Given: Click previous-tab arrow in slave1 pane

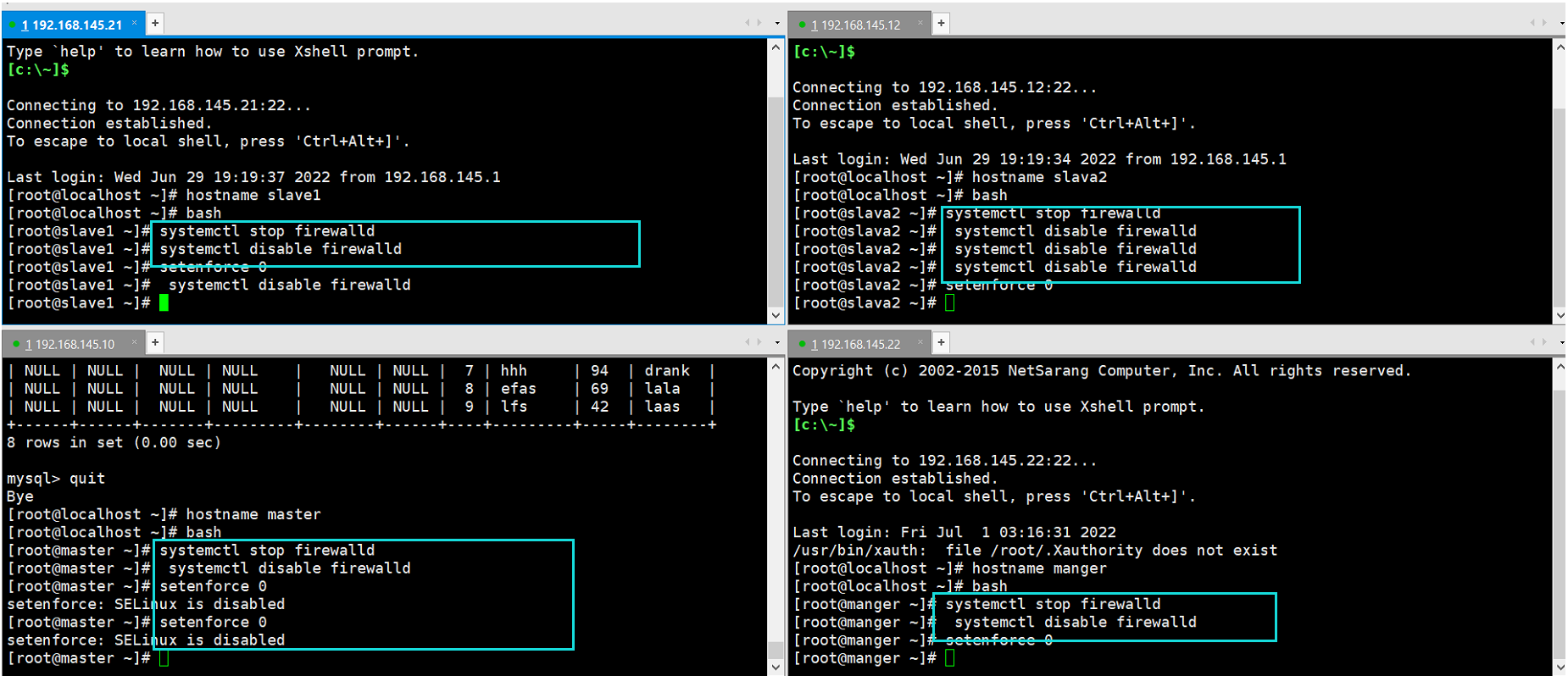Looking at the screenshot, I should (747, 23).
